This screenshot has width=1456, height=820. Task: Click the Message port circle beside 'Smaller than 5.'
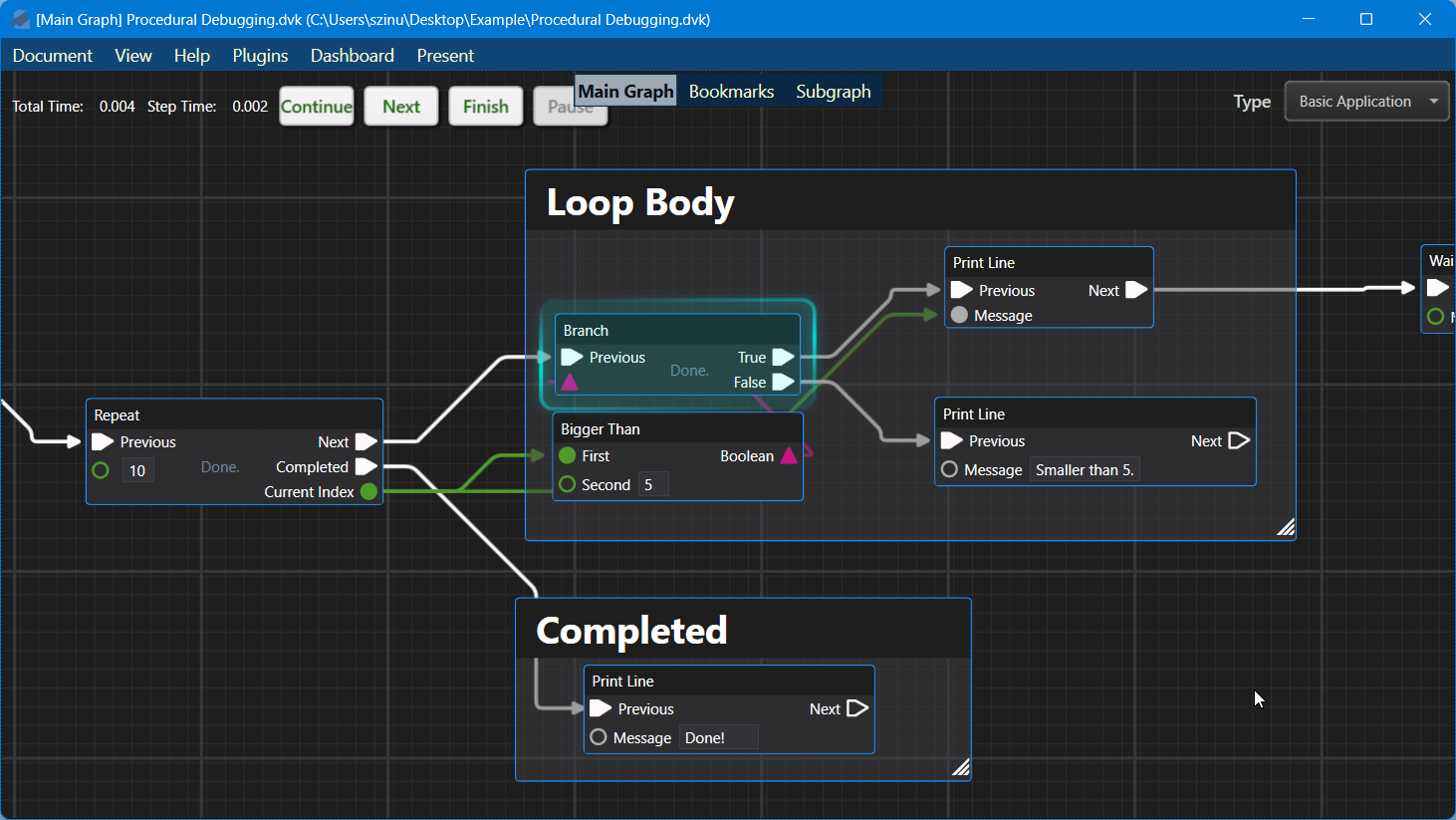tap(950, 469)
